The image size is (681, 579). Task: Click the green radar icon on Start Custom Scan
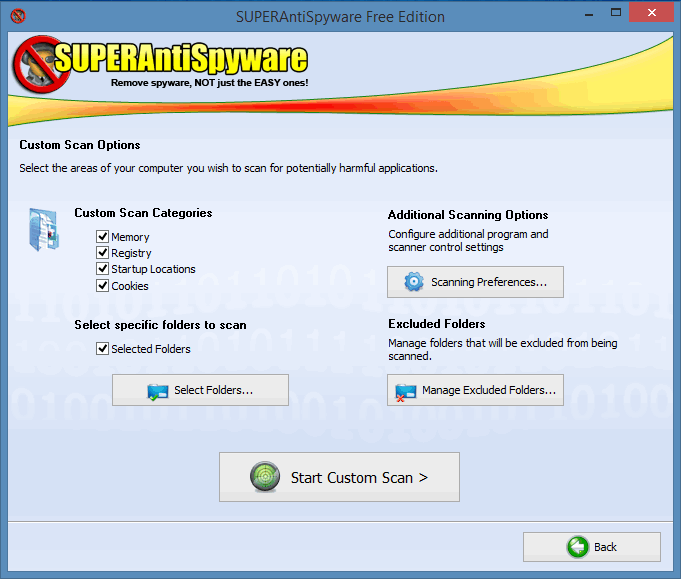(265, 477)
